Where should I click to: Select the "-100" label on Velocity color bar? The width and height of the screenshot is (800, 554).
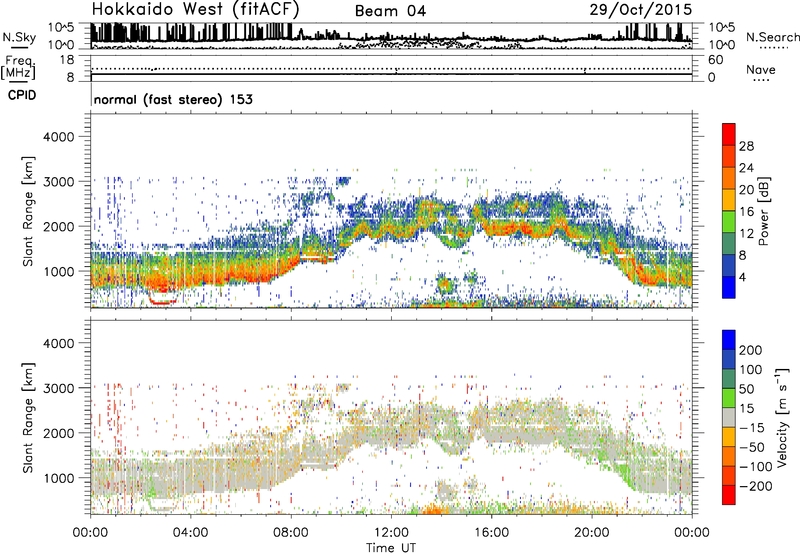(x=755, y=467)
